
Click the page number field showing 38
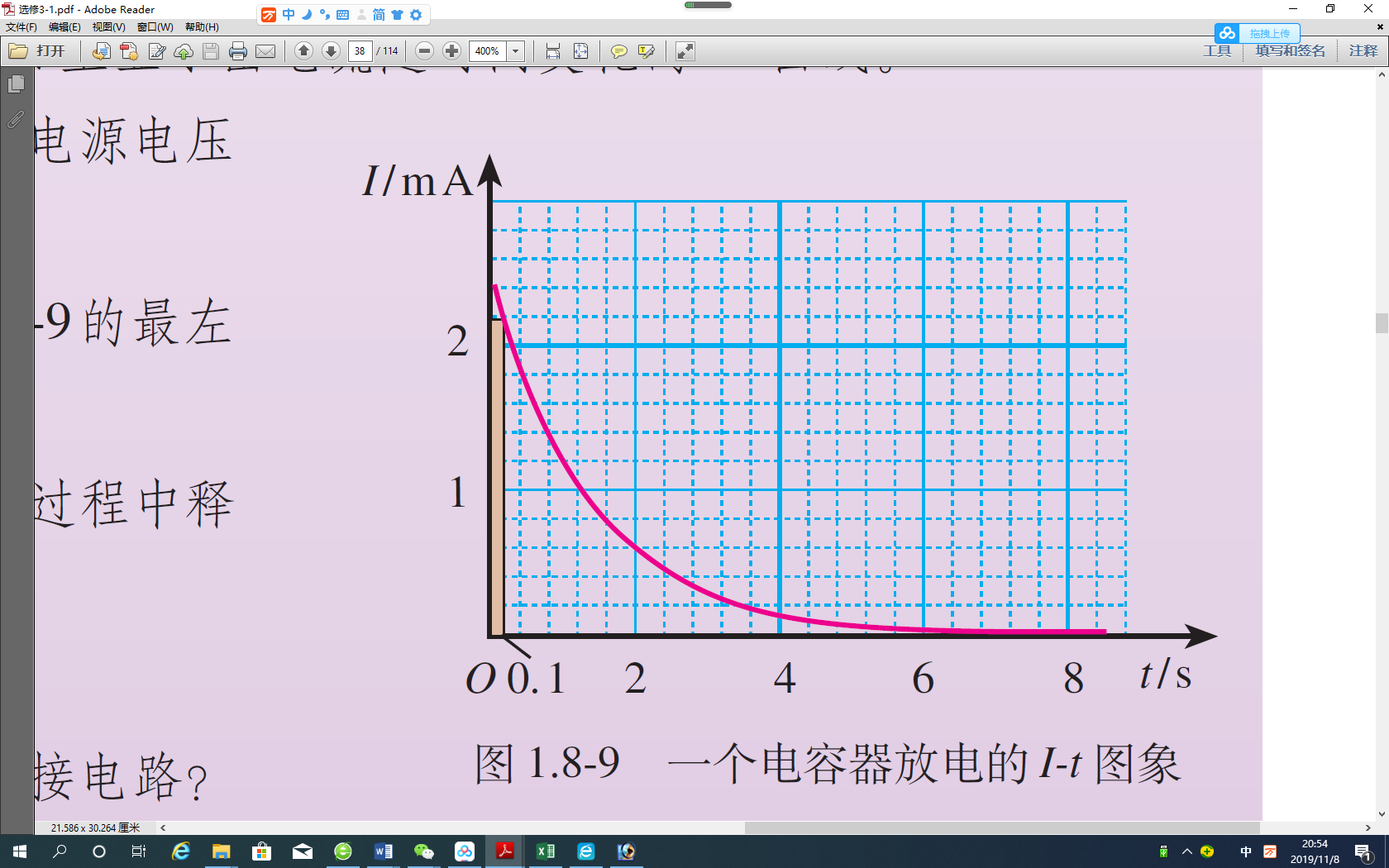(360, 51)
